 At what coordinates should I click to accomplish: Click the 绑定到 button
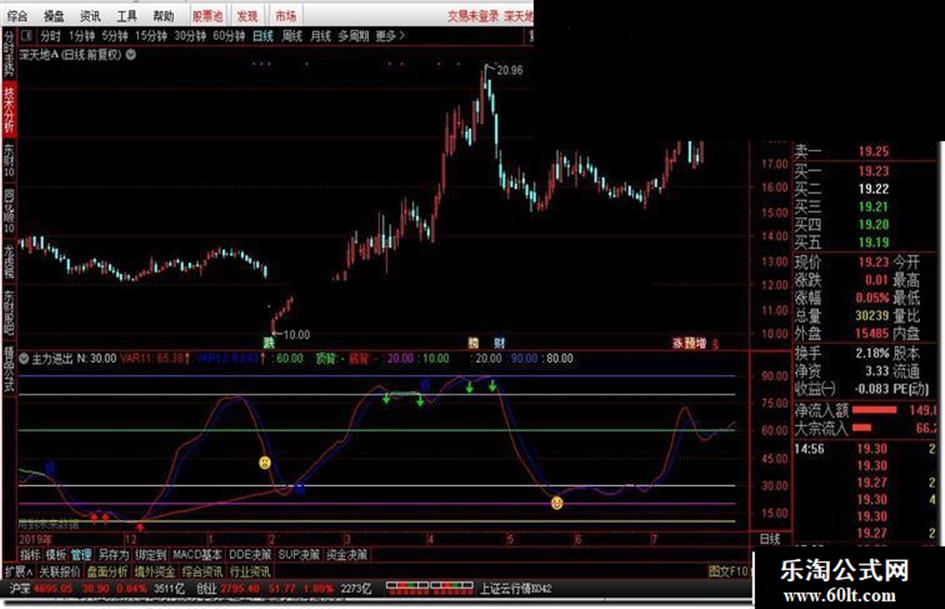(x=151, y=554)
